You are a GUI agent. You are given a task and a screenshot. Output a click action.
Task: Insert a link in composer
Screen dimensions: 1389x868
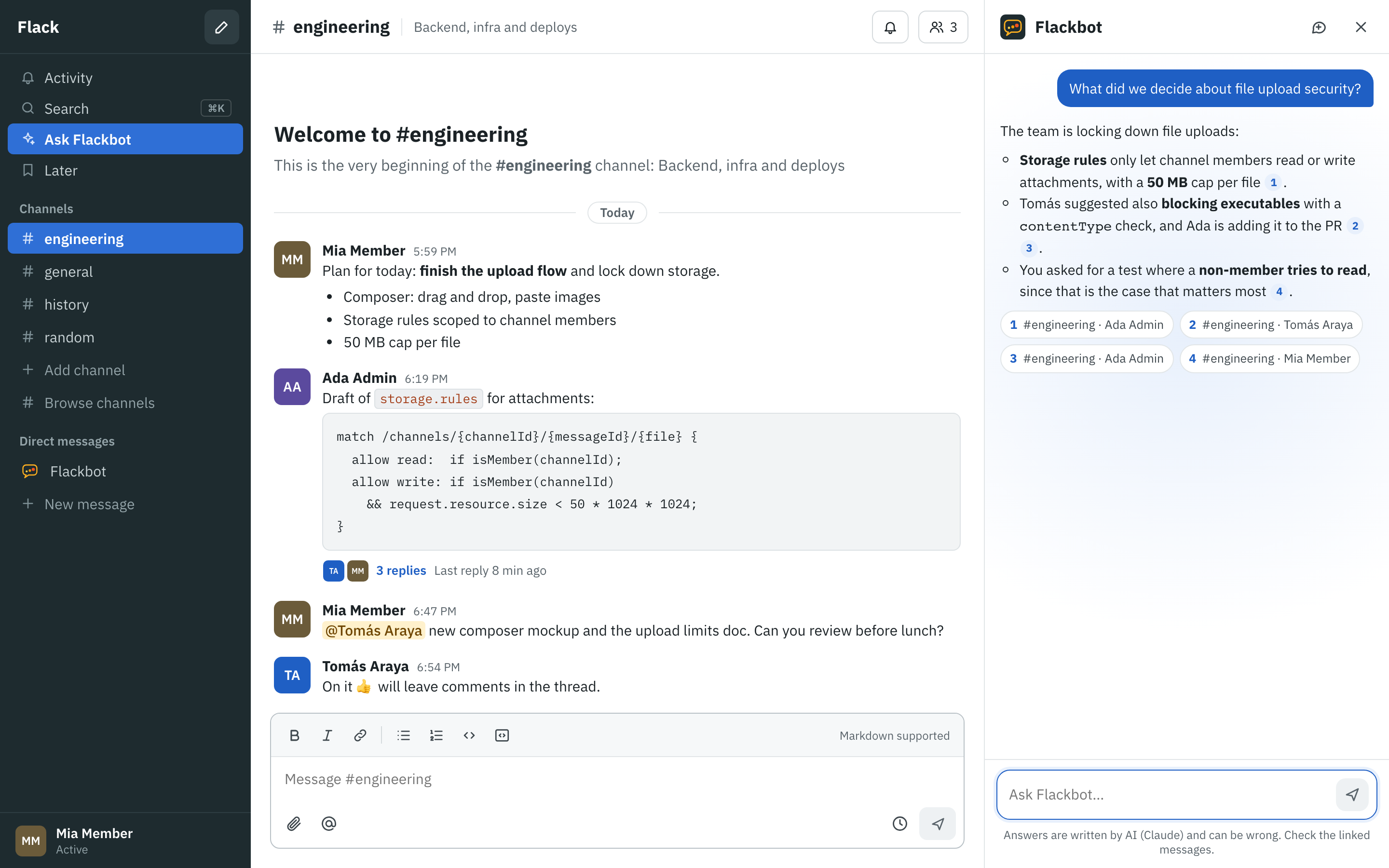(x=360, y=735)
